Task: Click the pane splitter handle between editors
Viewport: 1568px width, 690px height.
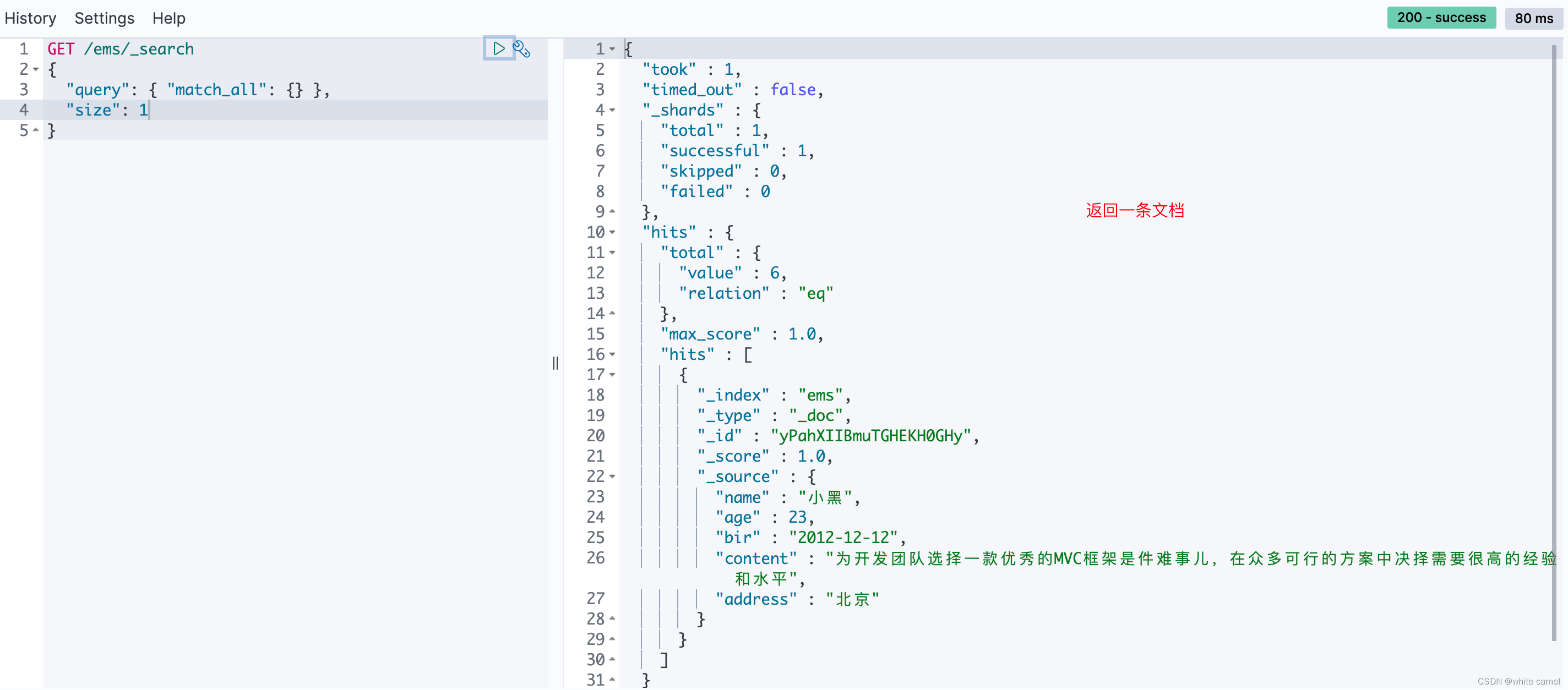Action: coord(555,363)
